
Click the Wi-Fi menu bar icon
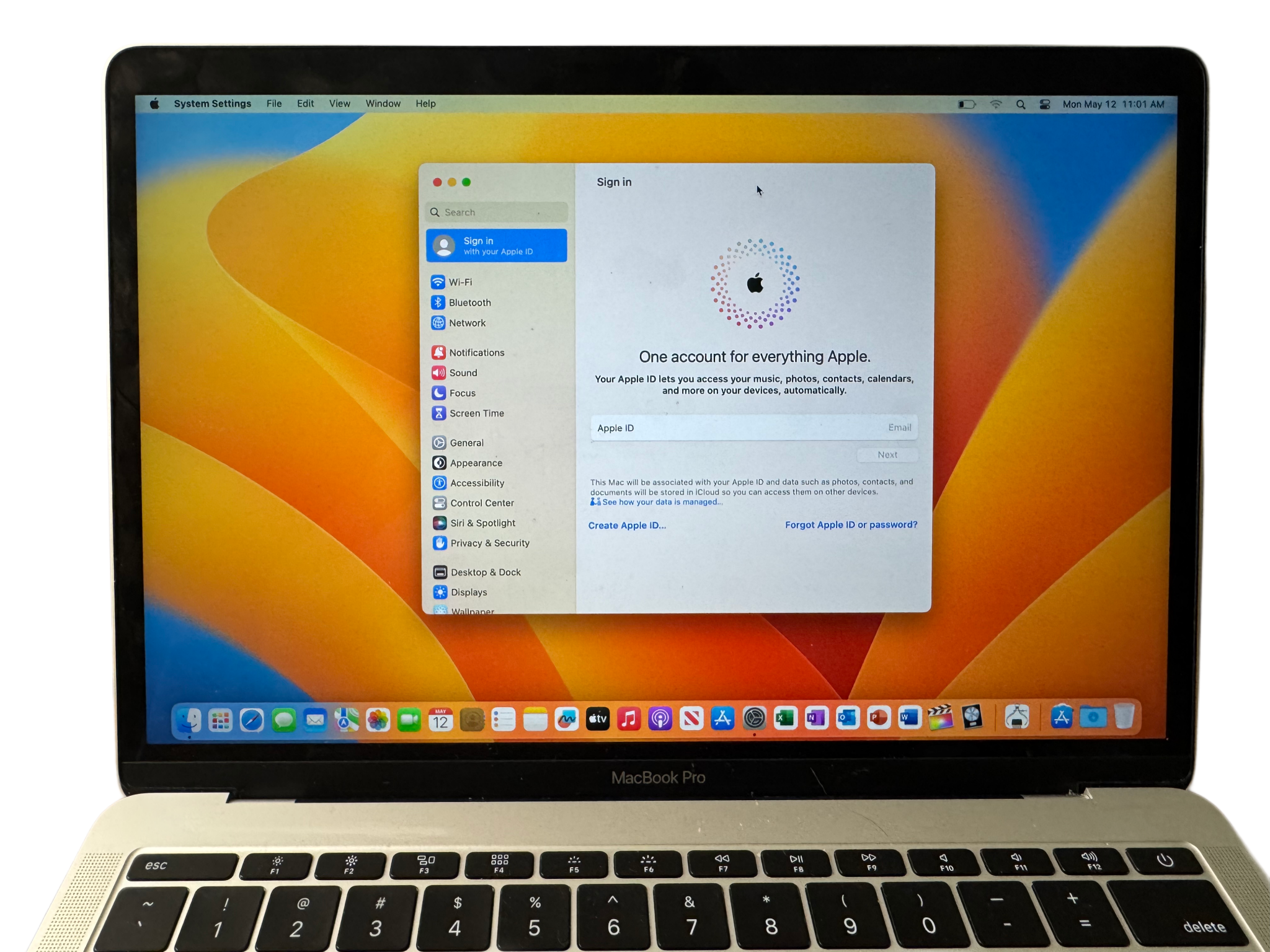click(x=996, y=104)
